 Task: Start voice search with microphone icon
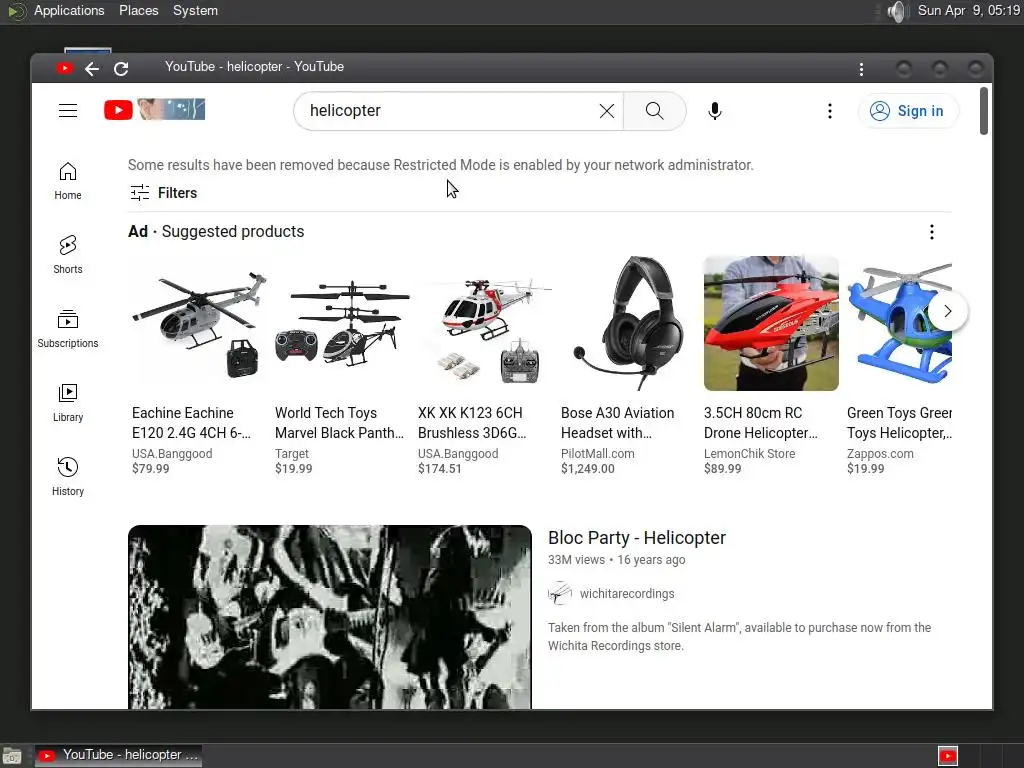715,111
